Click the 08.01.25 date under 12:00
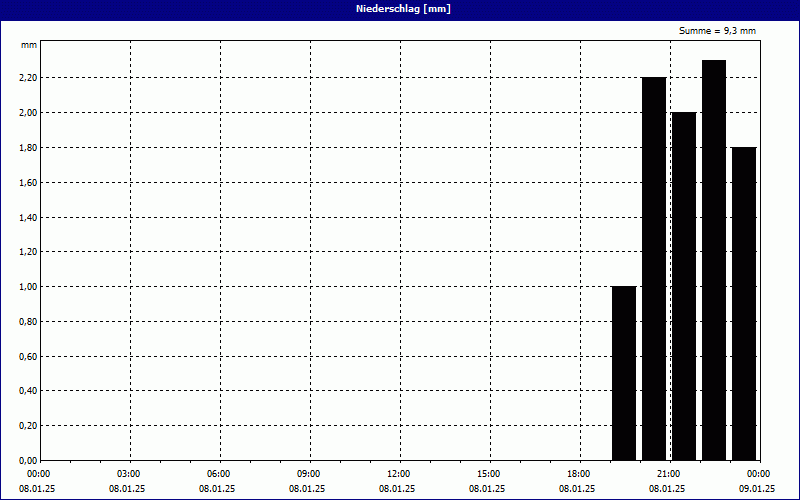 (397, 489)
